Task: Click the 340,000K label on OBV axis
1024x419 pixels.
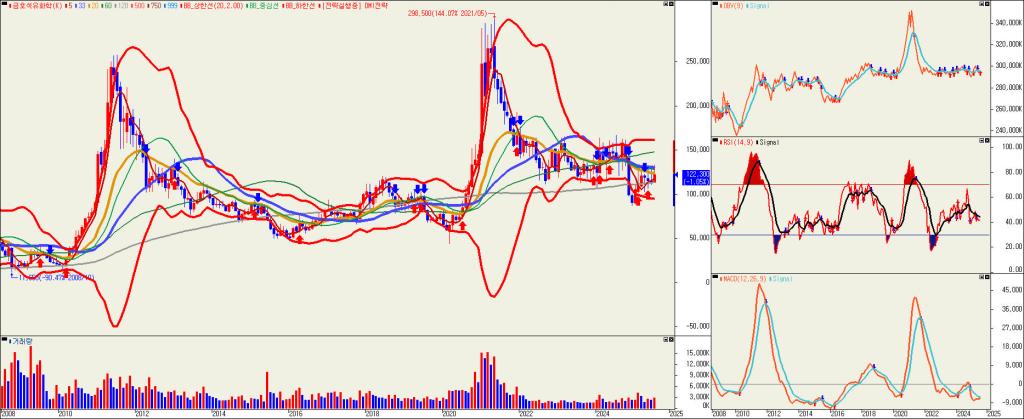Action: pos(1008,23)
